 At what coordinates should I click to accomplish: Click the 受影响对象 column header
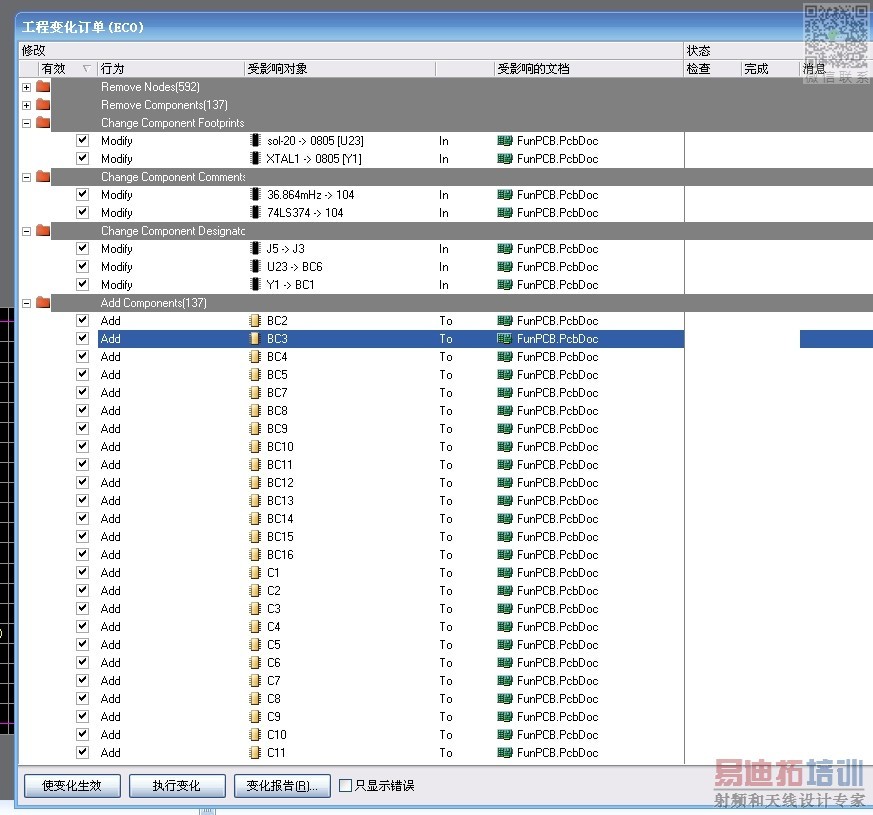pyautogui.click(x=340, y=68)
